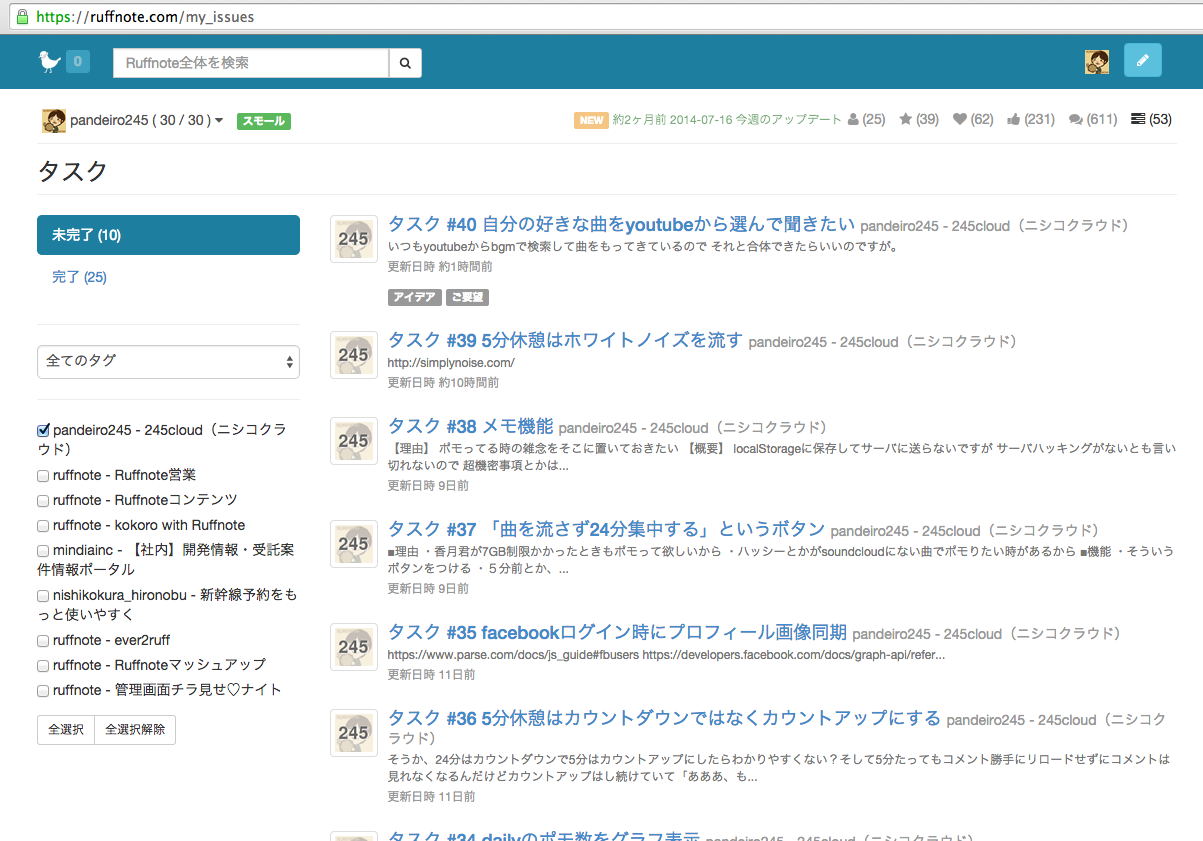Screen dimensions: 1203x841
Task: Click the http://simplynoise.com/ text under task #39
Action: coord(451,363)
